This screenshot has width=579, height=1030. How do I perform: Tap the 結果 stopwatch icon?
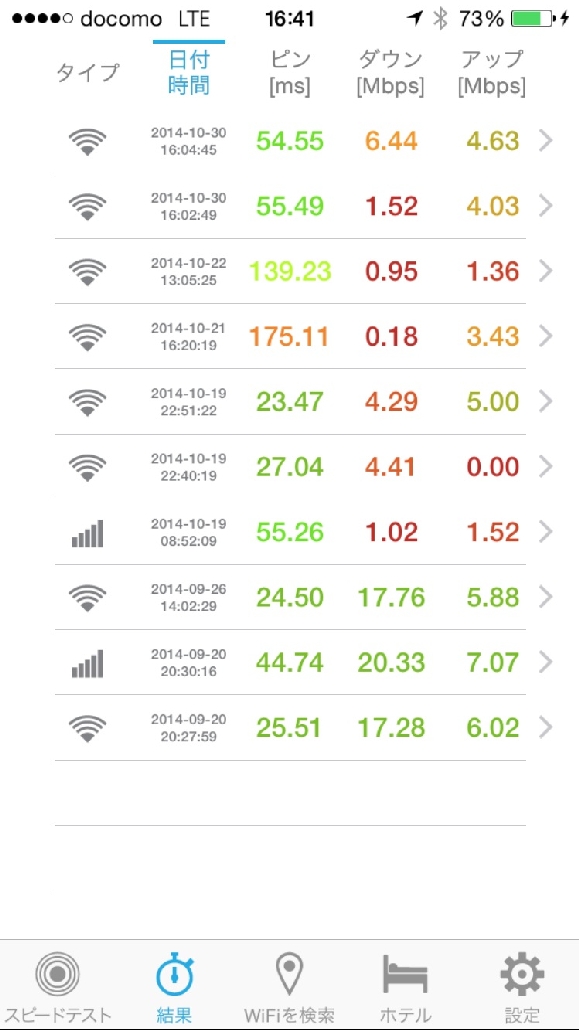(x=174, y=975)
